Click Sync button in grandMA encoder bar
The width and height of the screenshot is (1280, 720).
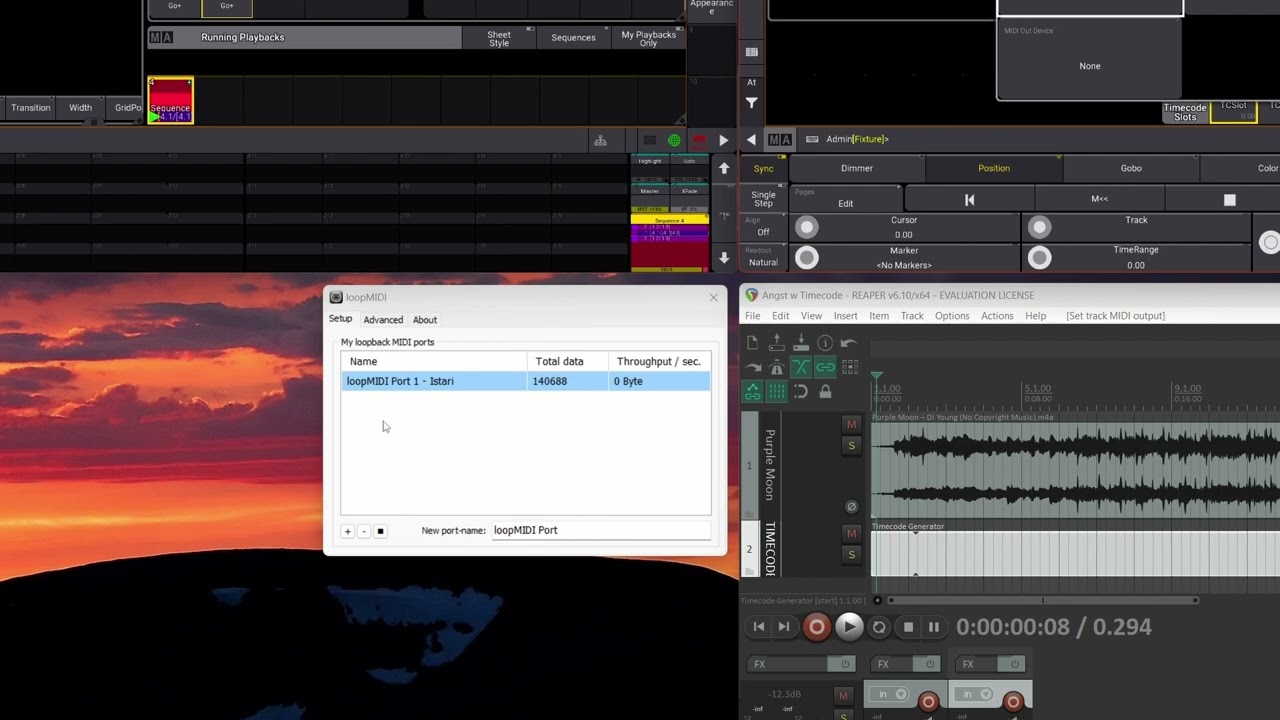tap(764, 168)
